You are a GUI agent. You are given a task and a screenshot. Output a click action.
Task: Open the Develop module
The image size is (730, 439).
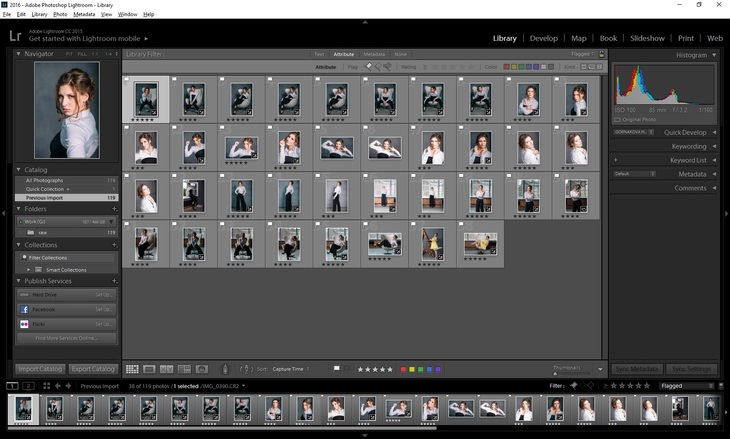[x=543, y=38]
